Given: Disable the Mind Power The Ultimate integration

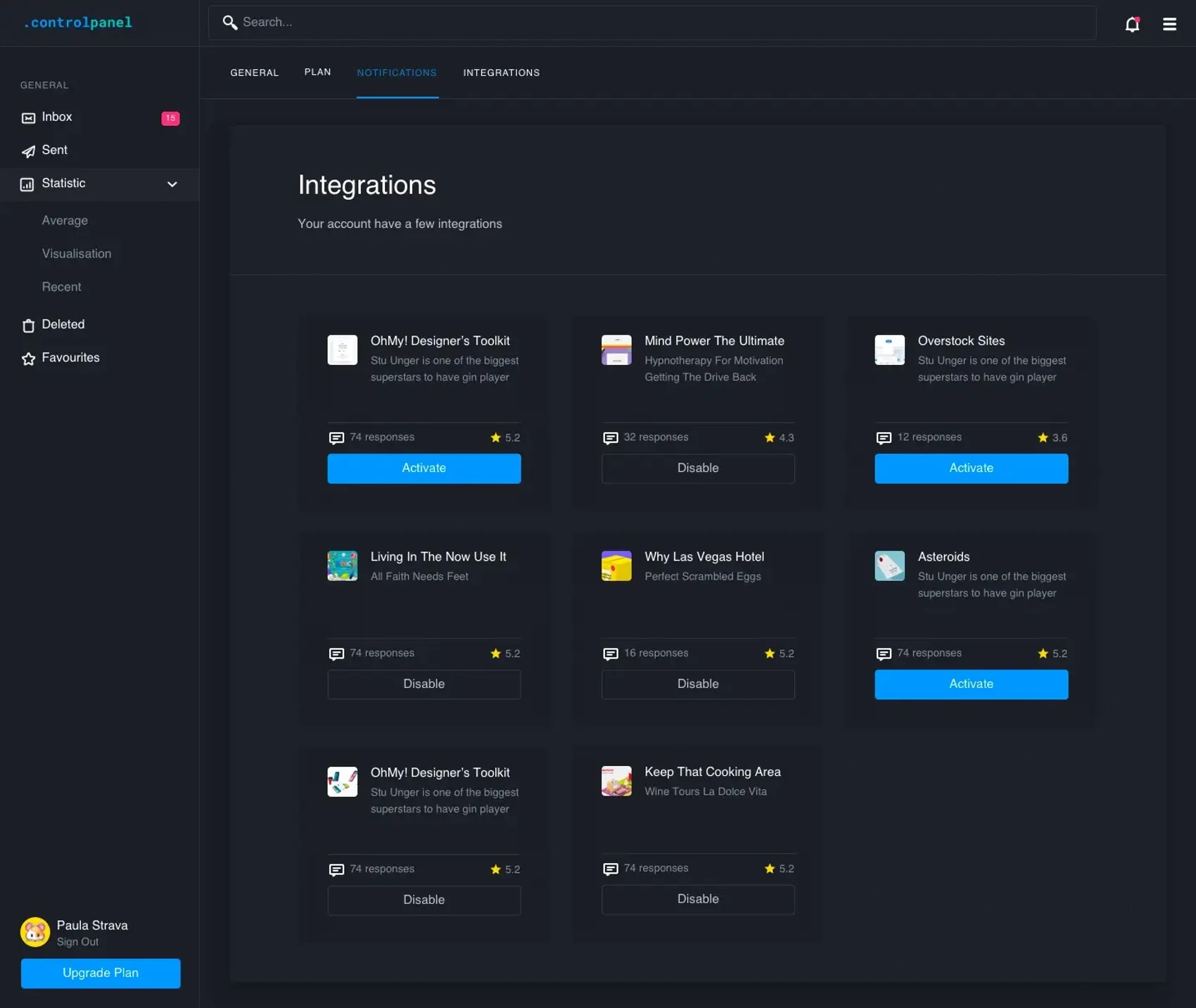Looking at the screenshot, I should (x=697, y=468).
